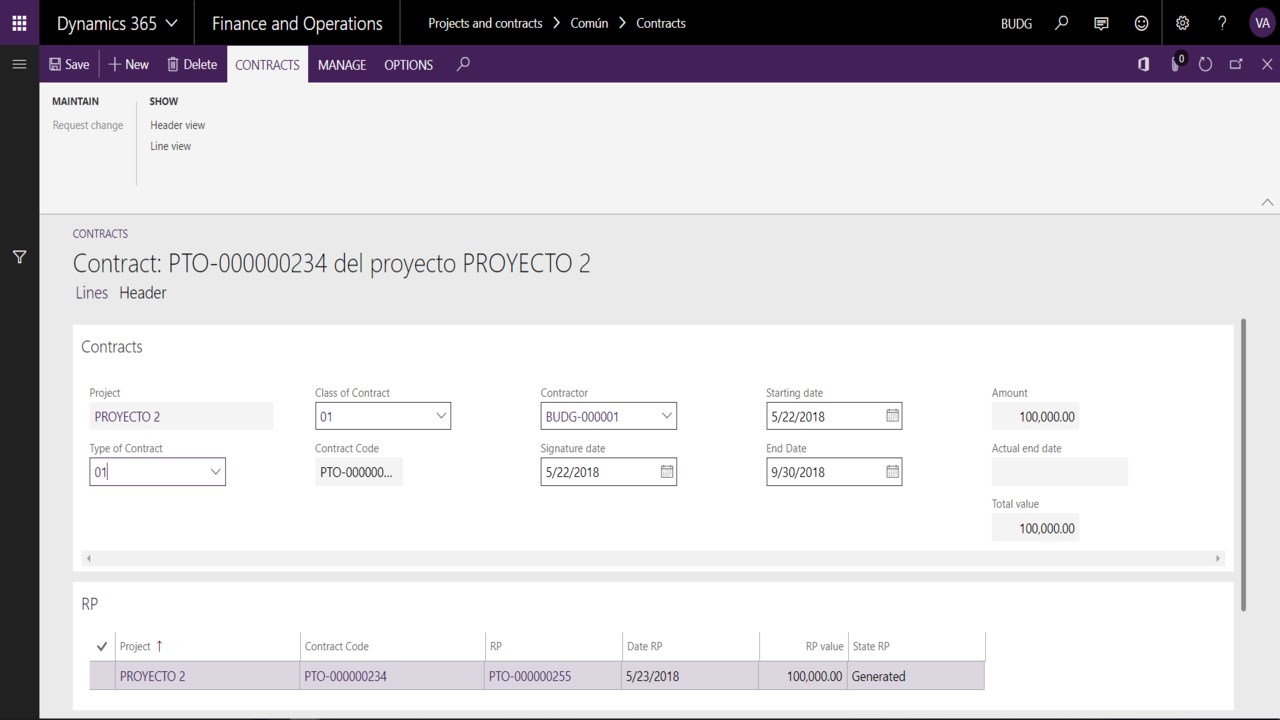Select the BUDG company picker

(1016, 23)
